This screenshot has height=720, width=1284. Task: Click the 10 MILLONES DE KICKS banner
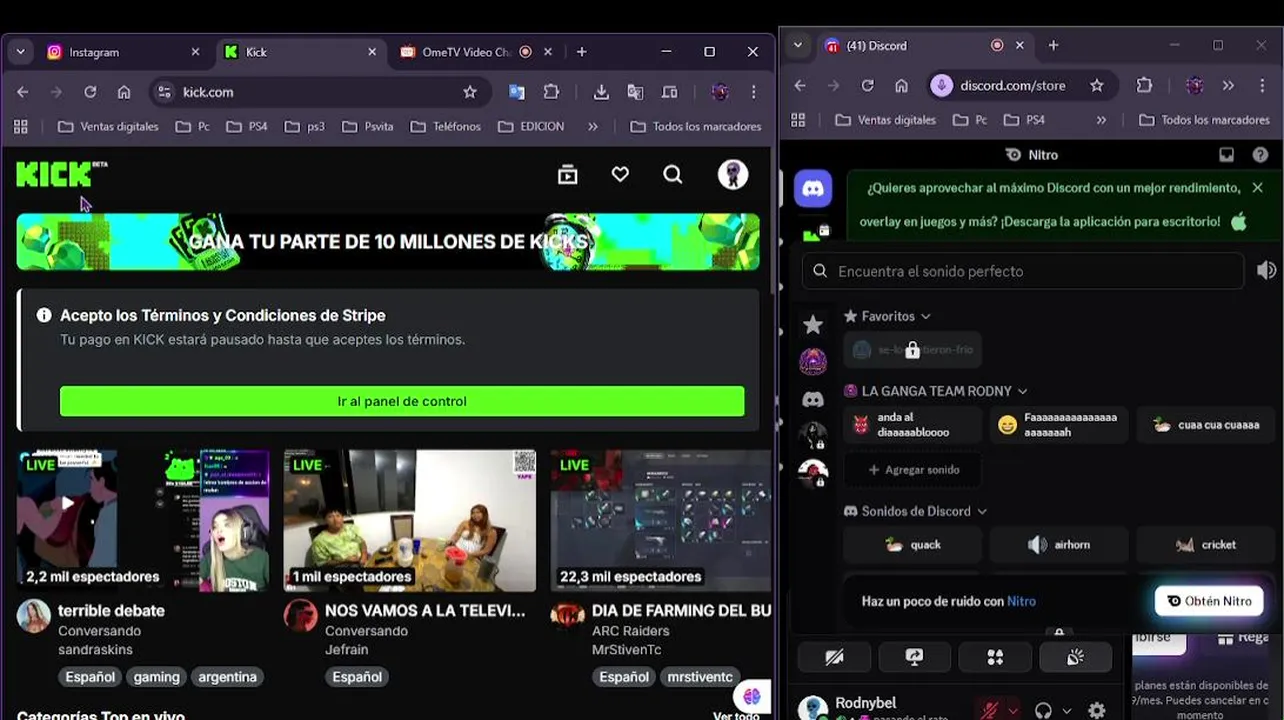click(388, 242)
